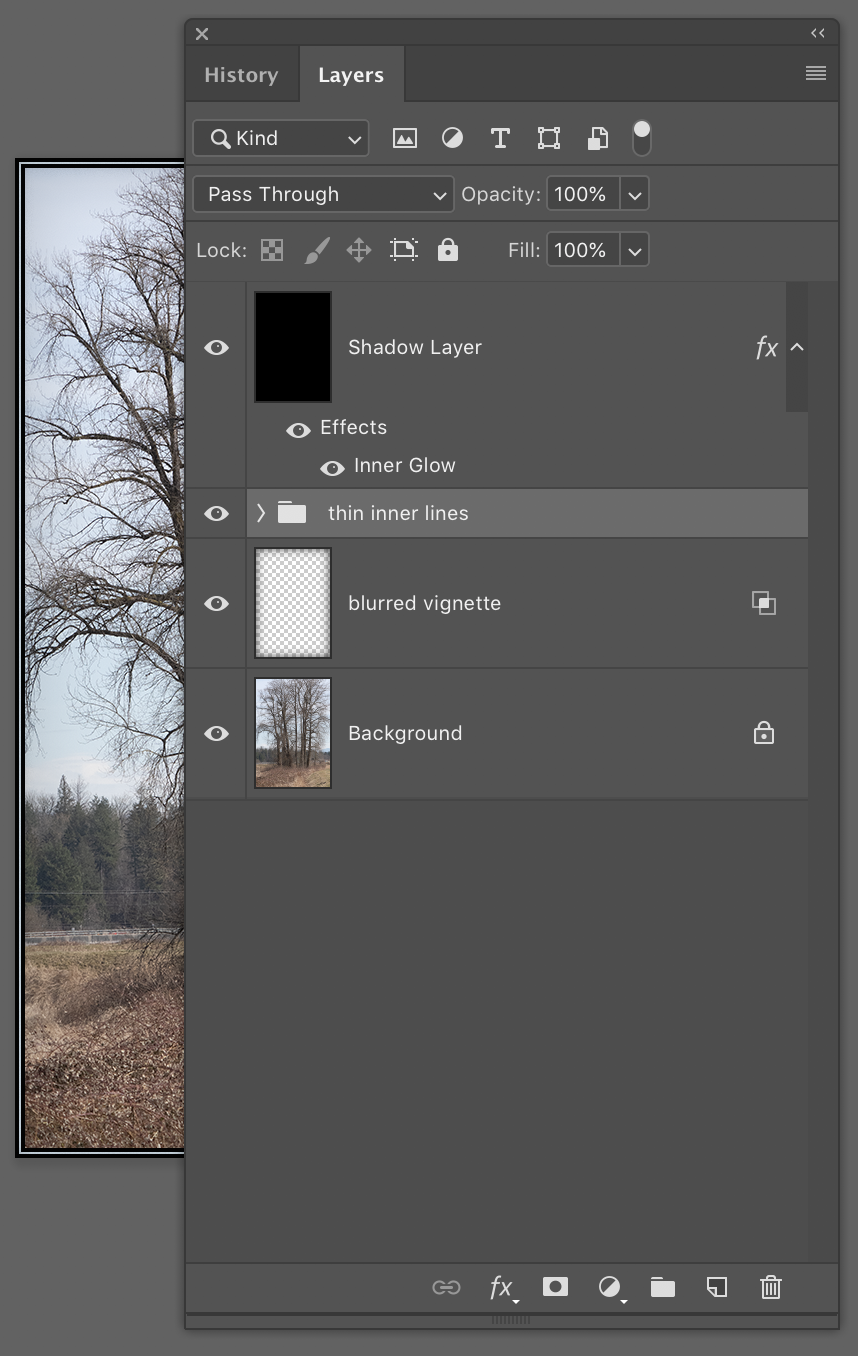Click the Background layer thumbnail
The width and height of the screenshot is (858, 1356).
point(292,733)
